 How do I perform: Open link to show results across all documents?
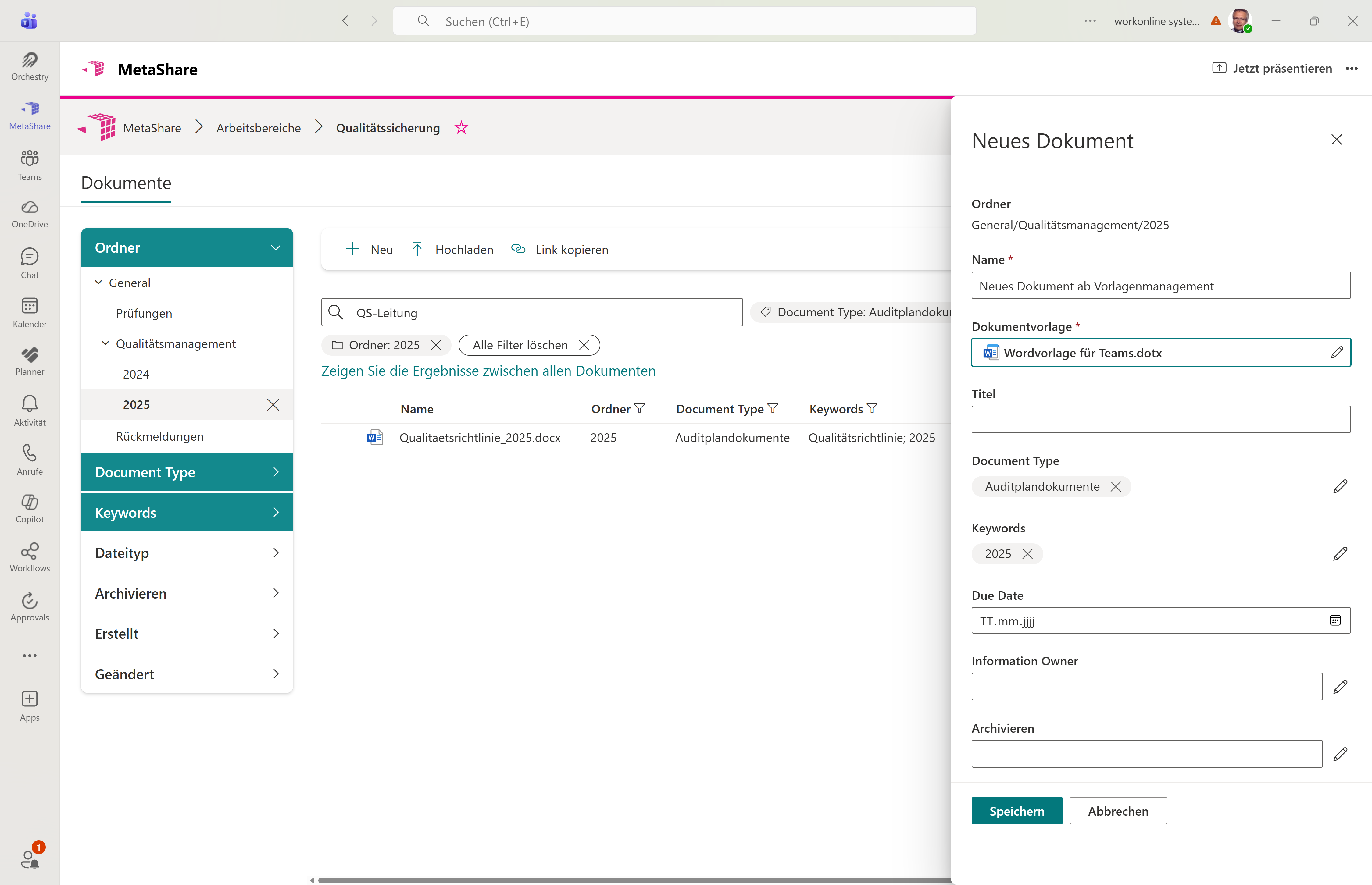(488, 371)
